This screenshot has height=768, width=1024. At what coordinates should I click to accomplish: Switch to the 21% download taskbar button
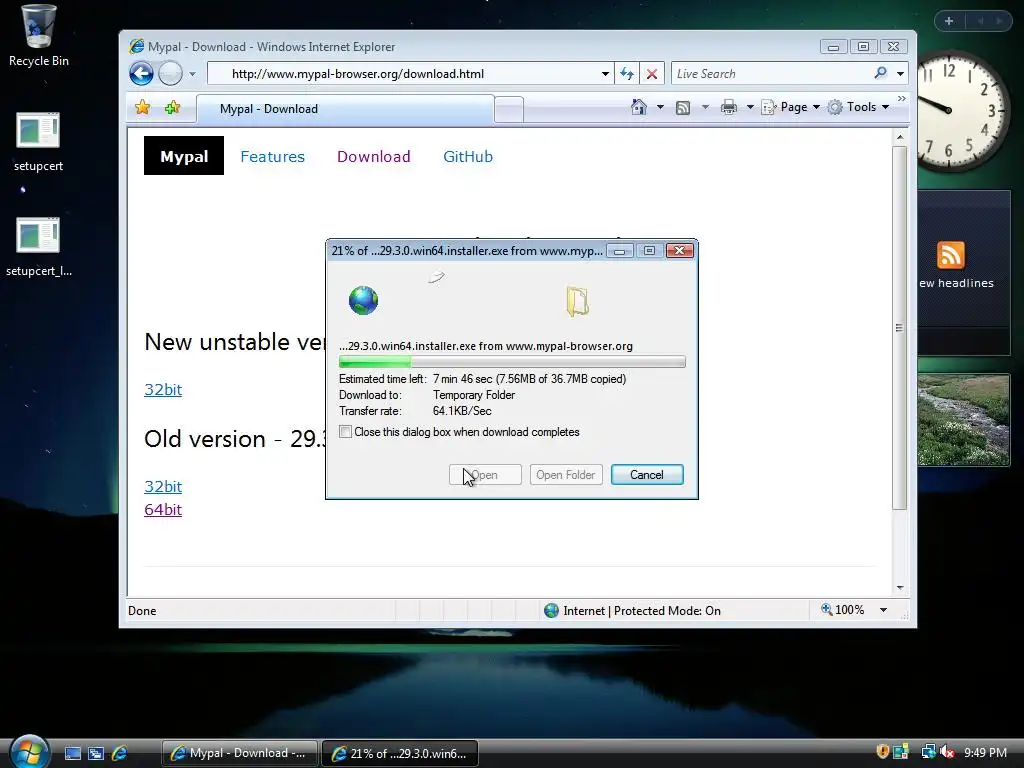(400, 753)
